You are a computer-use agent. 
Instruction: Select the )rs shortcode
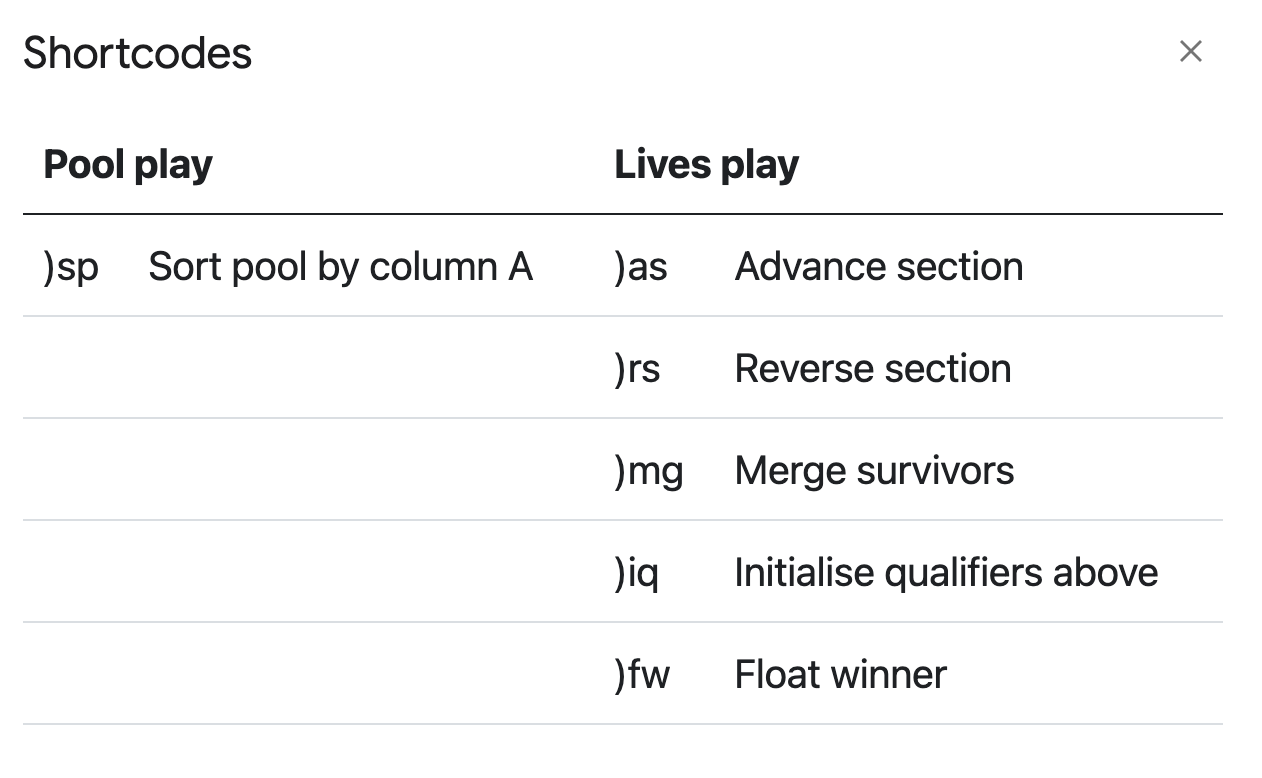point(637,369)
